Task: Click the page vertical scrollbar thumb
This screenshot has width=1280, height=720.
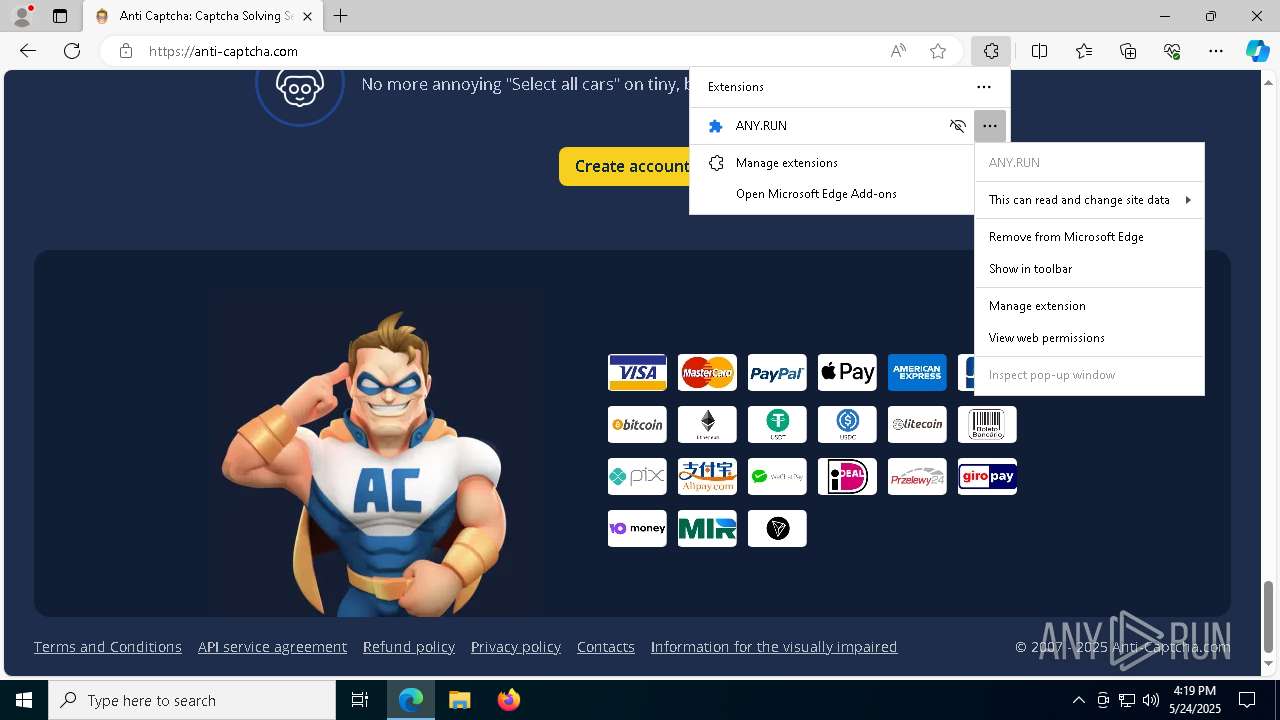Action: tap(1270, 615)
